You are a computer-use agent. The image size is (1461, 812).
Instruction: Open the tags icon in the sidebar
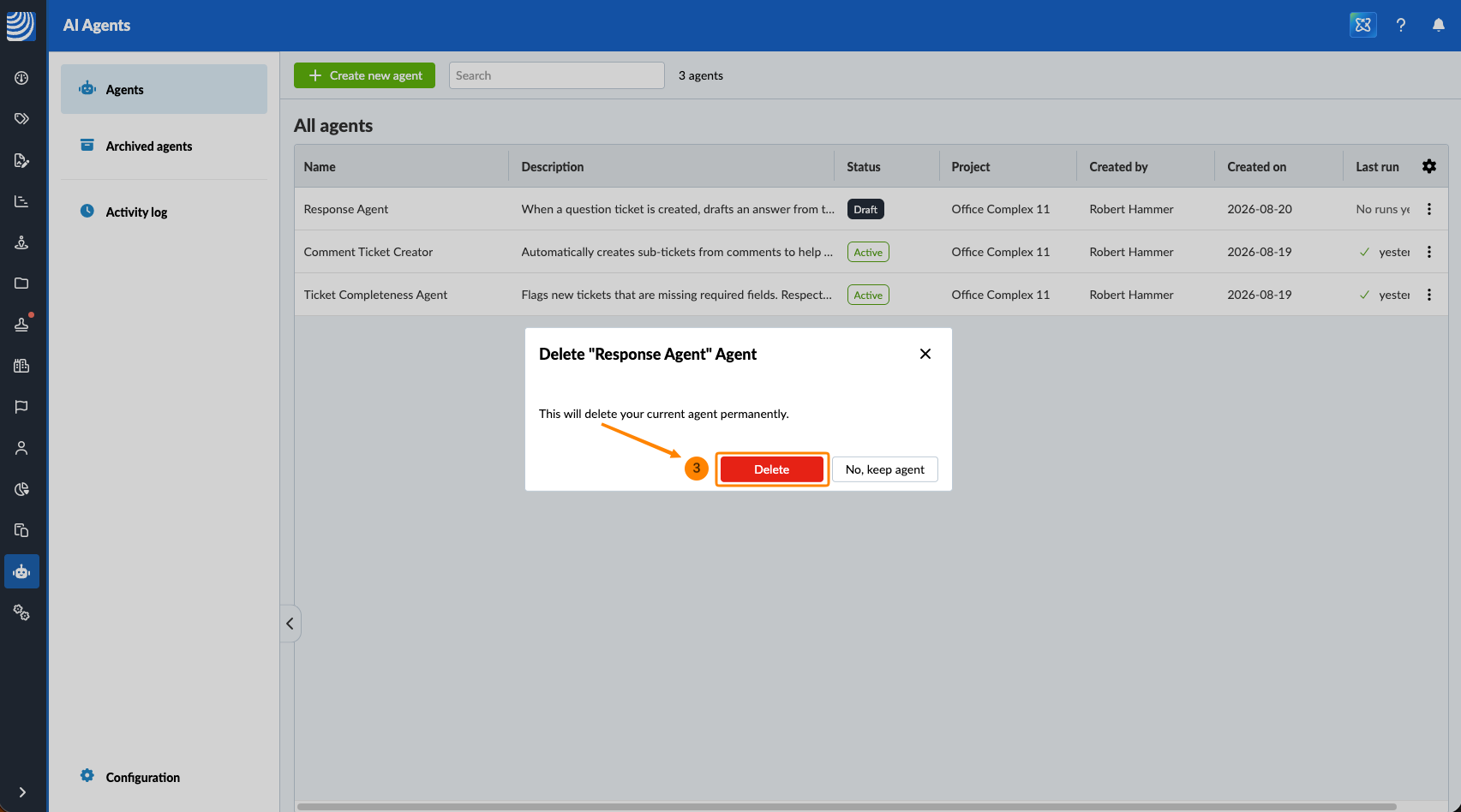21,119
